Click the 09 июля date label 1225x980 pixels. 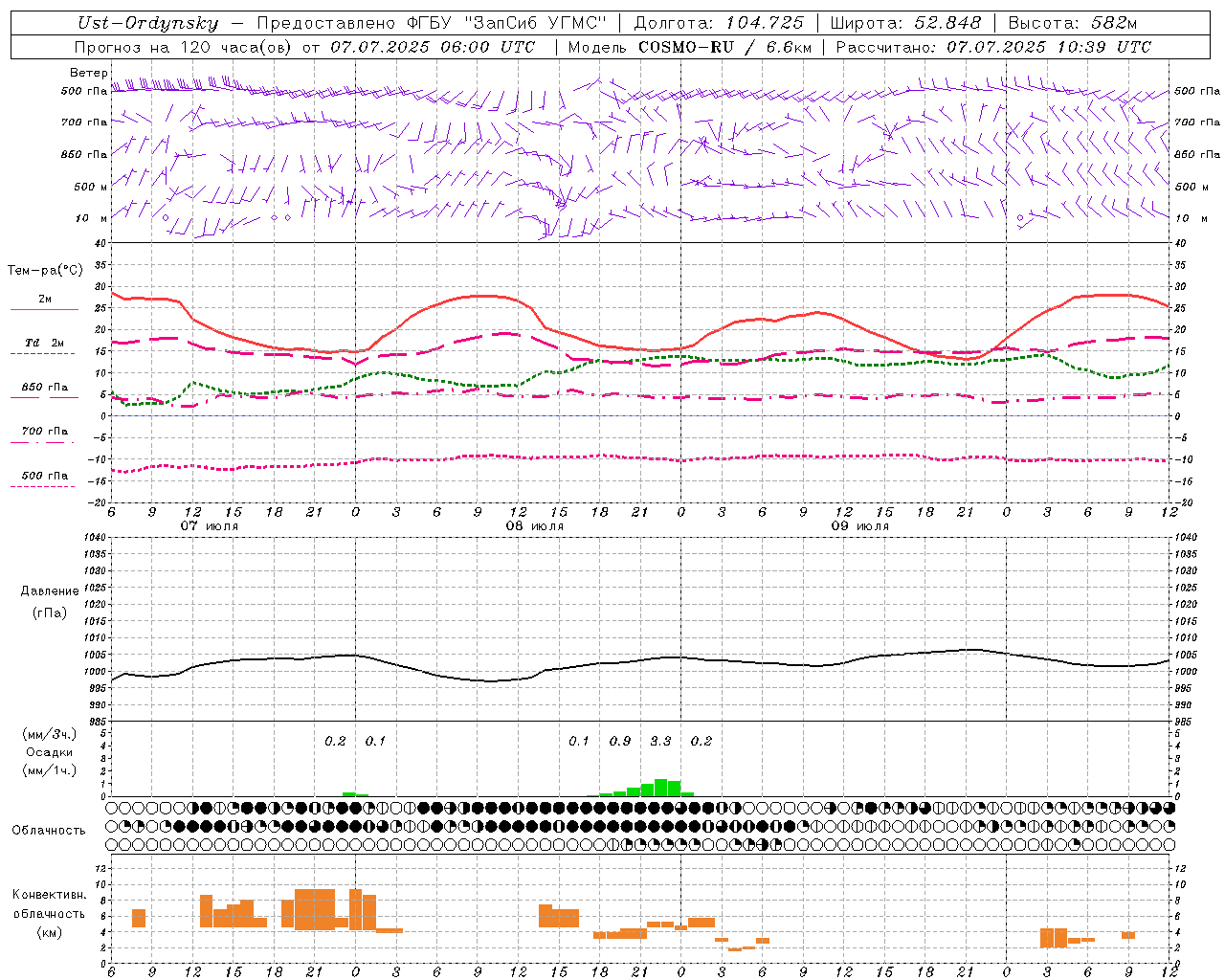pyautogui.click(x=860, y=526)
